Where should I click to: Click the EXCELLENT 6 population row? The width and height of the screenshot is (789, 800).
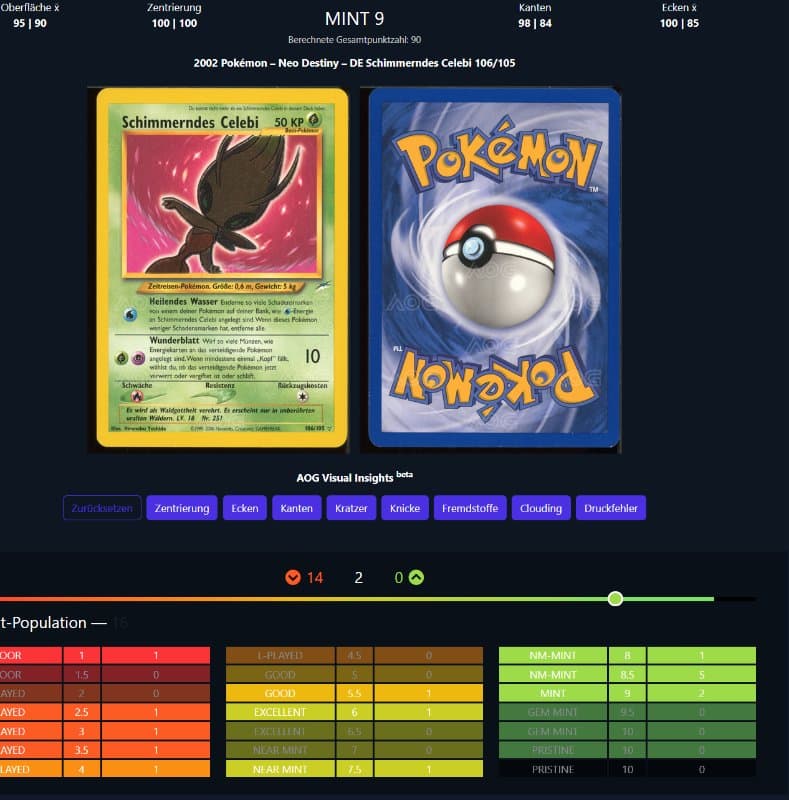354,712
